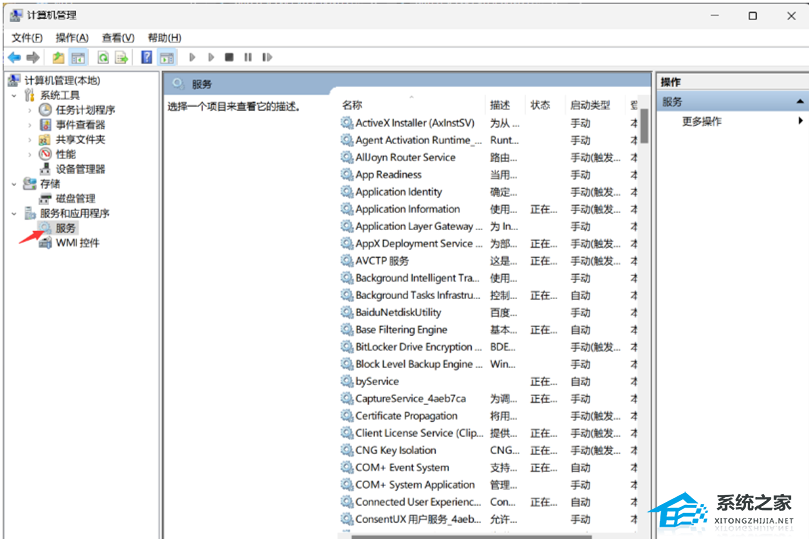Sort services by 名称 column header
809x539 pixels.
click(352, 105)
